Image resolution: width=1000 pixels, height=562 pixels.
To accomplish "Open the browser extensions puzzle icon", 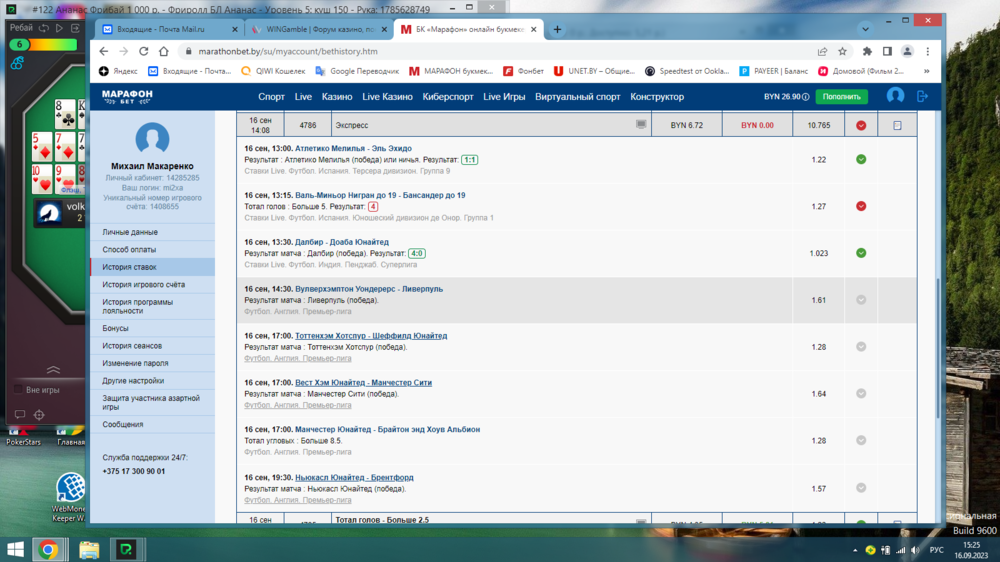I will pyautogui.click(x=867, y=51).
